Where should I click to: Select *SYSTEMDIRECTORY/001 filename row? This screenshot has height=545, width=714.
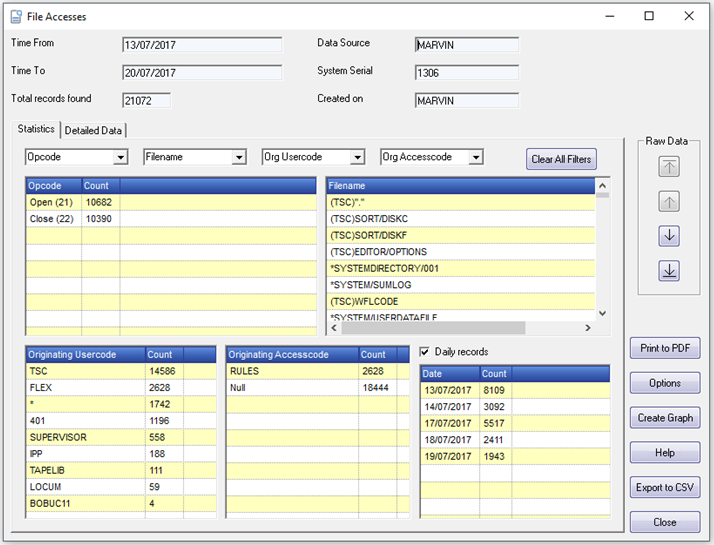461,269
